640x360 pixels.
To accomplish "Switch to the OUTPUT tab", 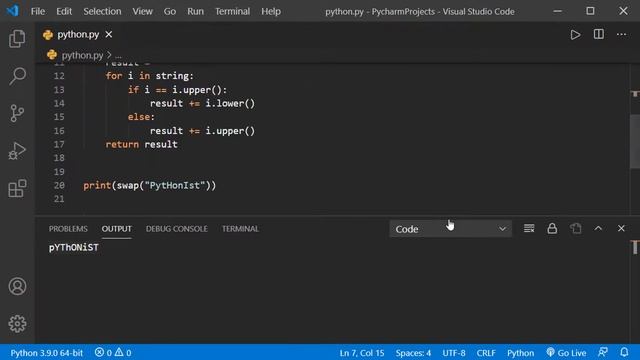I will pos(117,229).
